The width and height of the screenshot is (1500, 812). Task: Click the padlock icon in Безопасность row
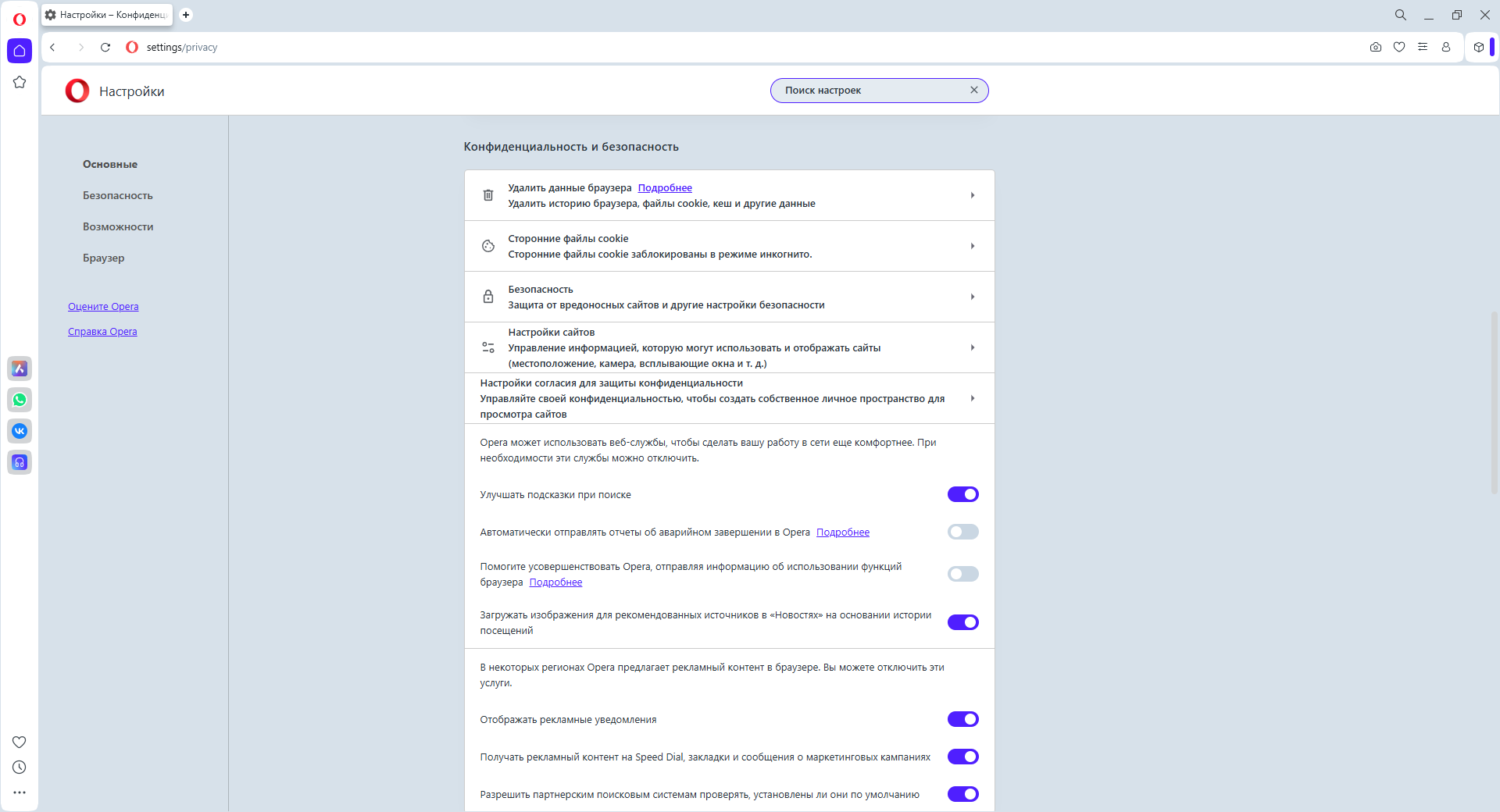tap(488, 297)
